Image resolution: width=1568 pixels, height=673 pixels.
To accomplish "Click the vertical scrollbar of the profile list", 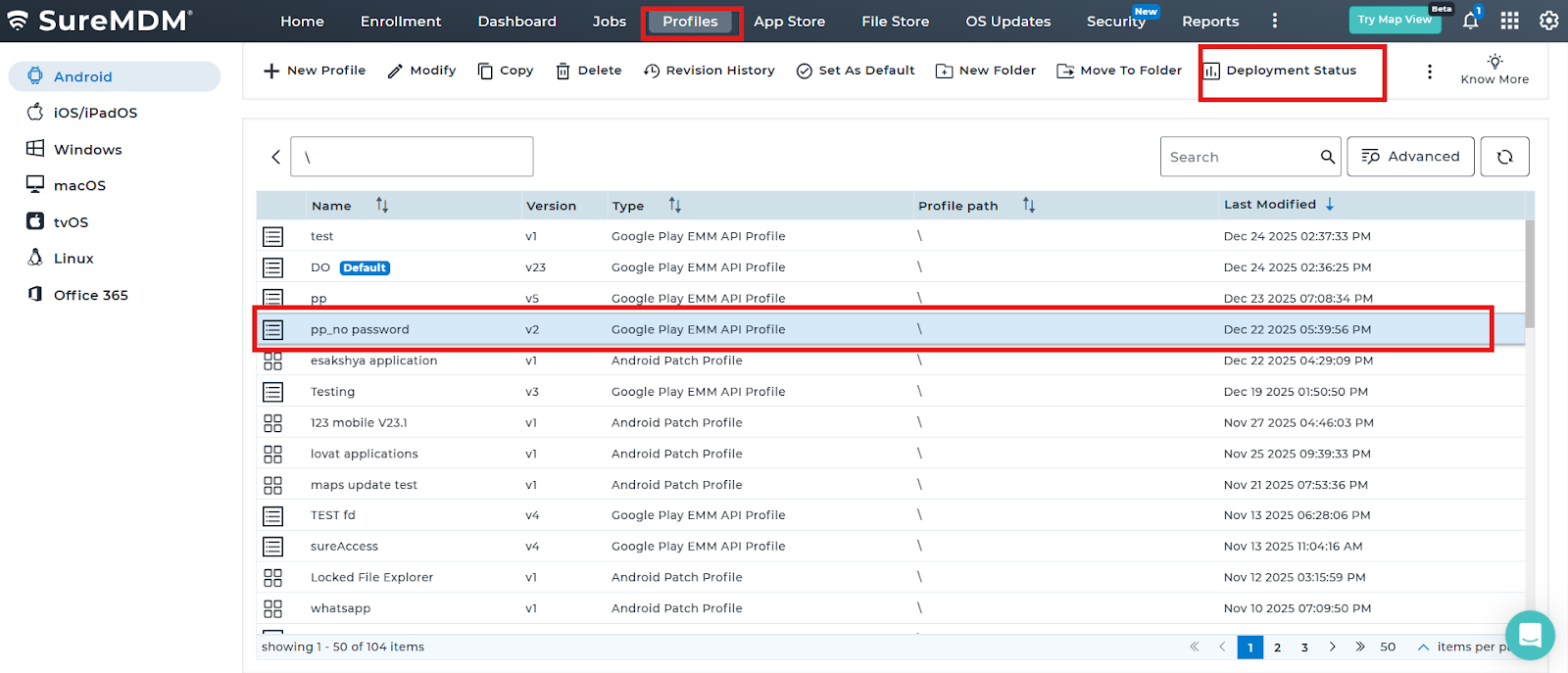I will click(x=1530, y=274).
